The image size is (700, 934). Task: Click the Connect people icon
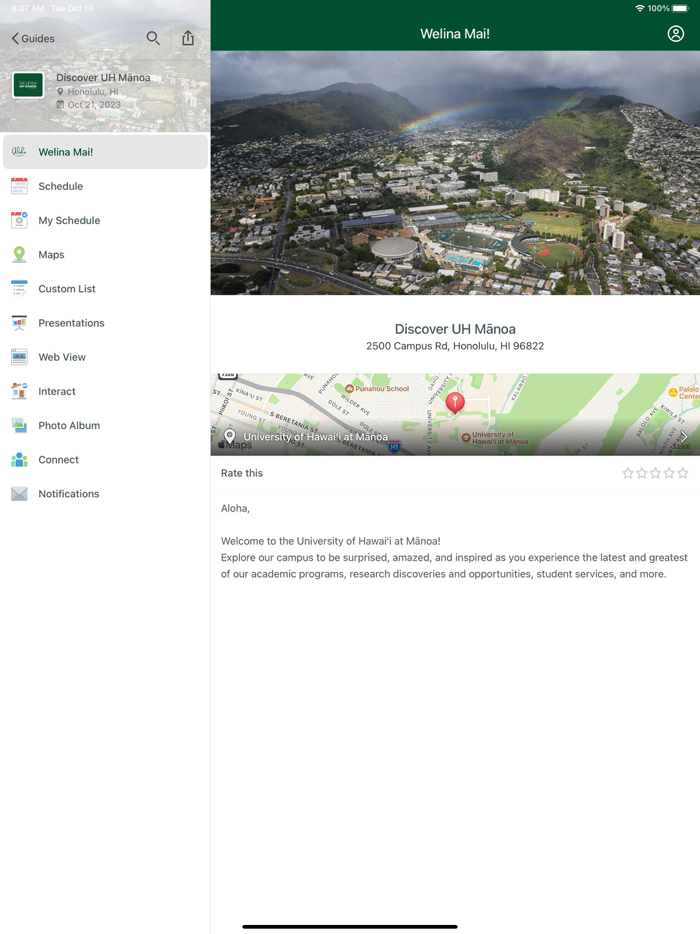pos(19,460)
